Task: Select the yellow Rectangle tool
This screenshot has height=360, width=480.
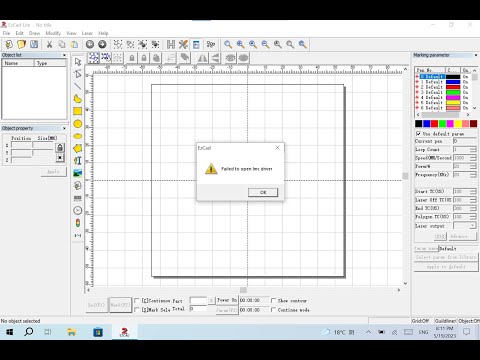Action: [78, 111]
